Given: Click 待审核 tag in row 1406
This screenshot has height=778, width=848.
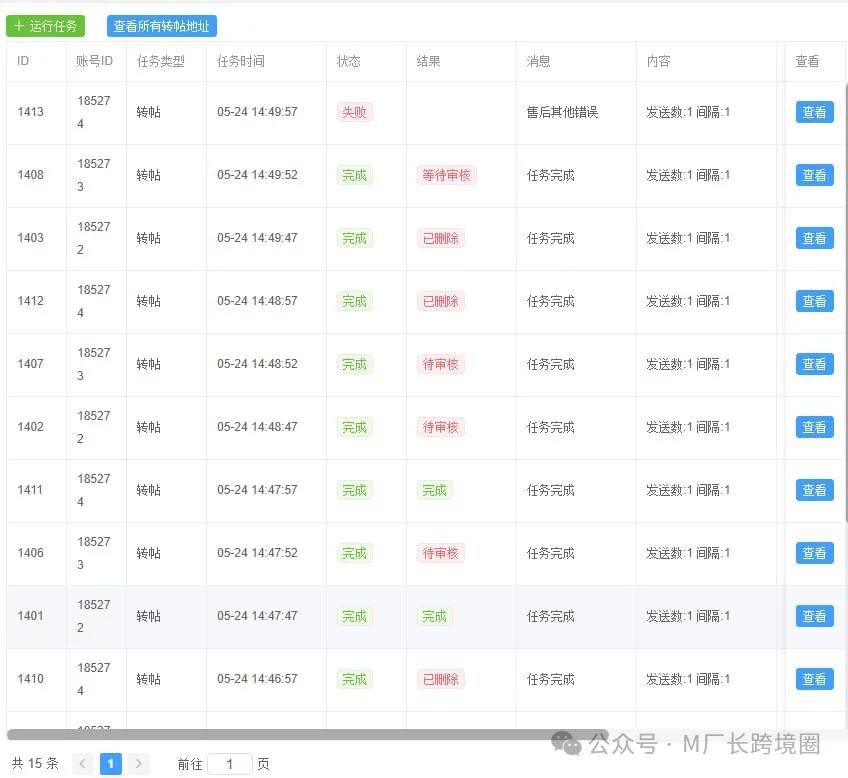Looking at the screenshot, I should pos(441,553).
